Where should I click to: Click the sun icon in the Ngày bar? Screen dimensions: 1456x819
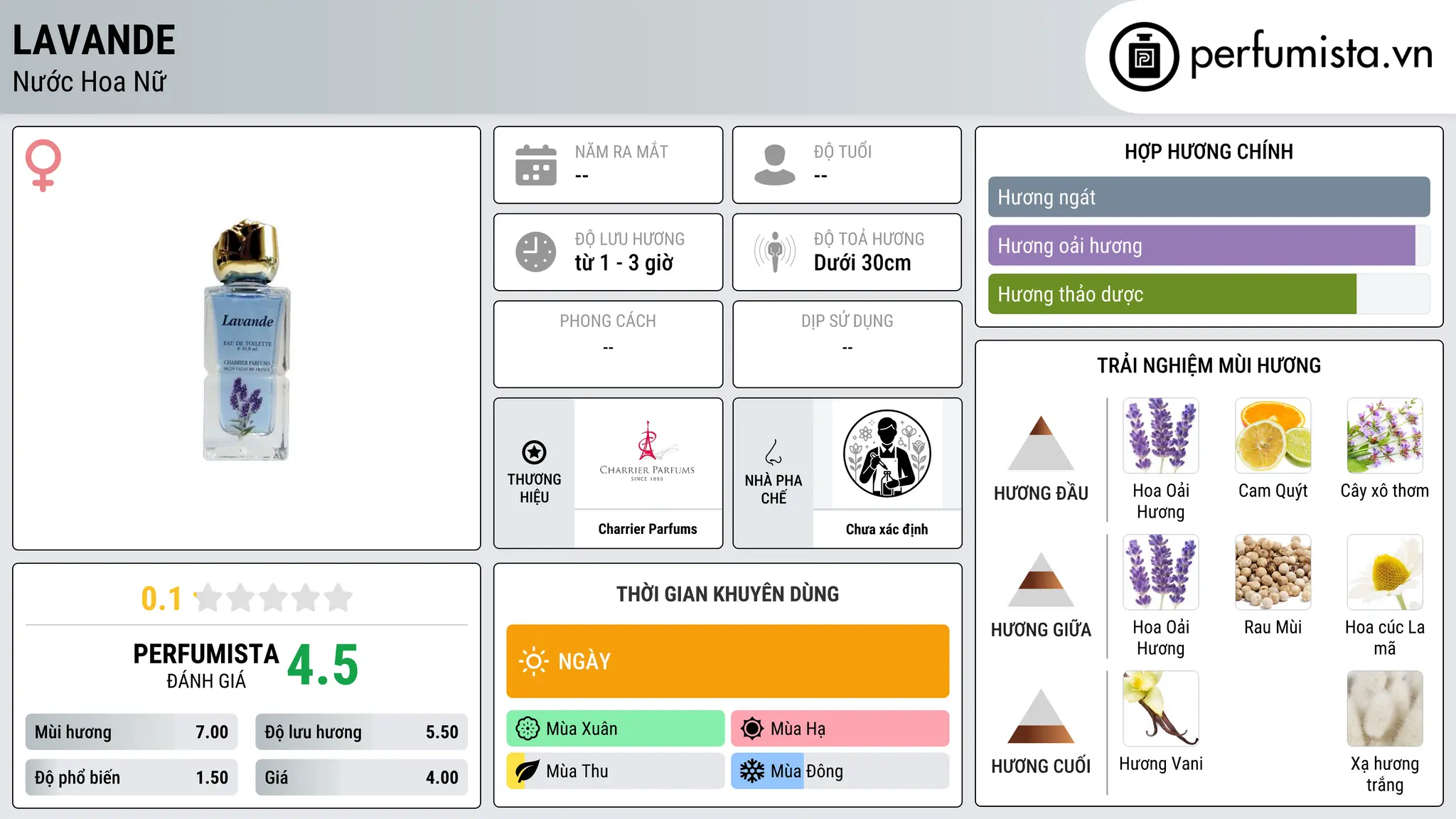click(x=533, y=661)
